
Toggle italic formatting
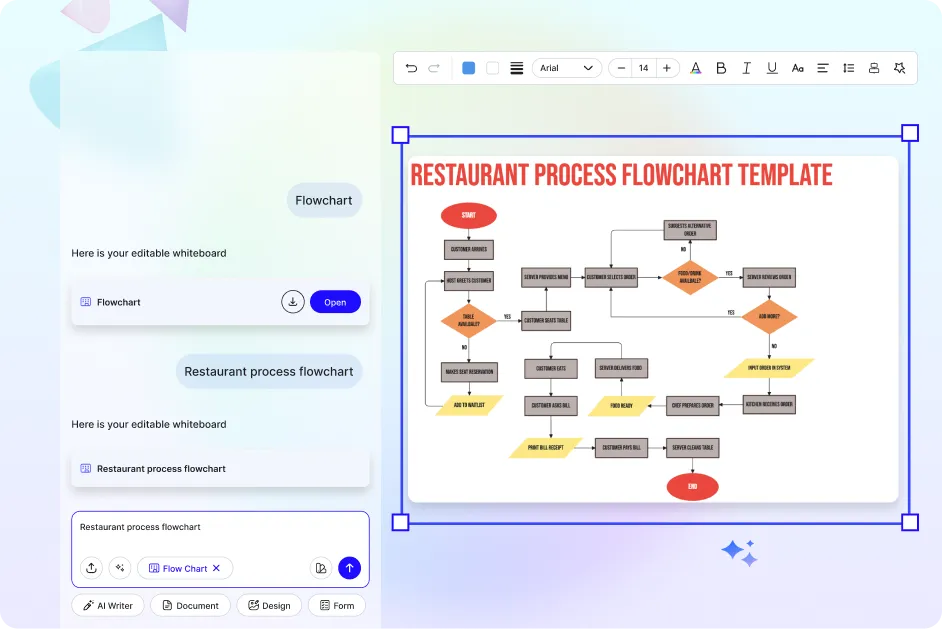[746, 68]
